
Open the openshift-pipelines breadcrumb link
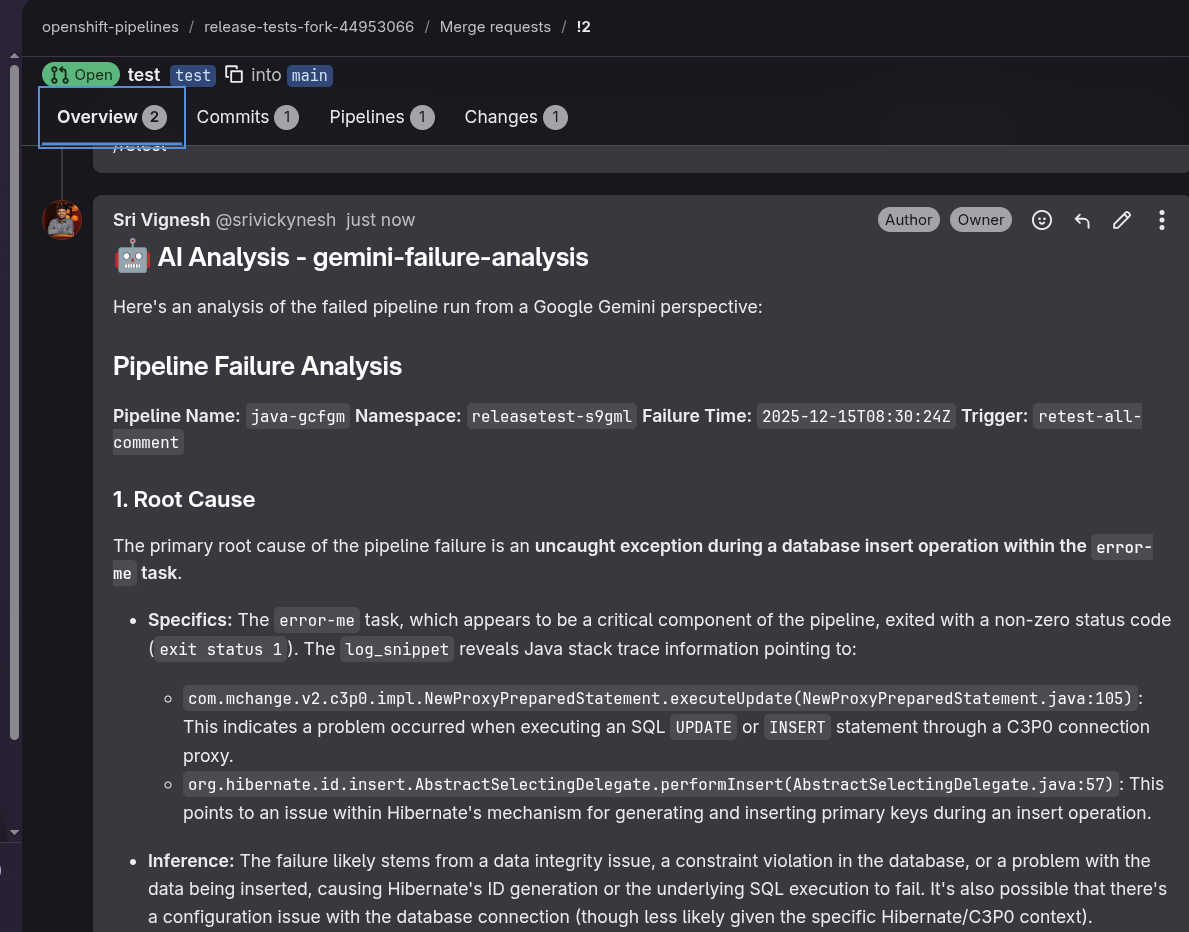click(x=110, y=27)
